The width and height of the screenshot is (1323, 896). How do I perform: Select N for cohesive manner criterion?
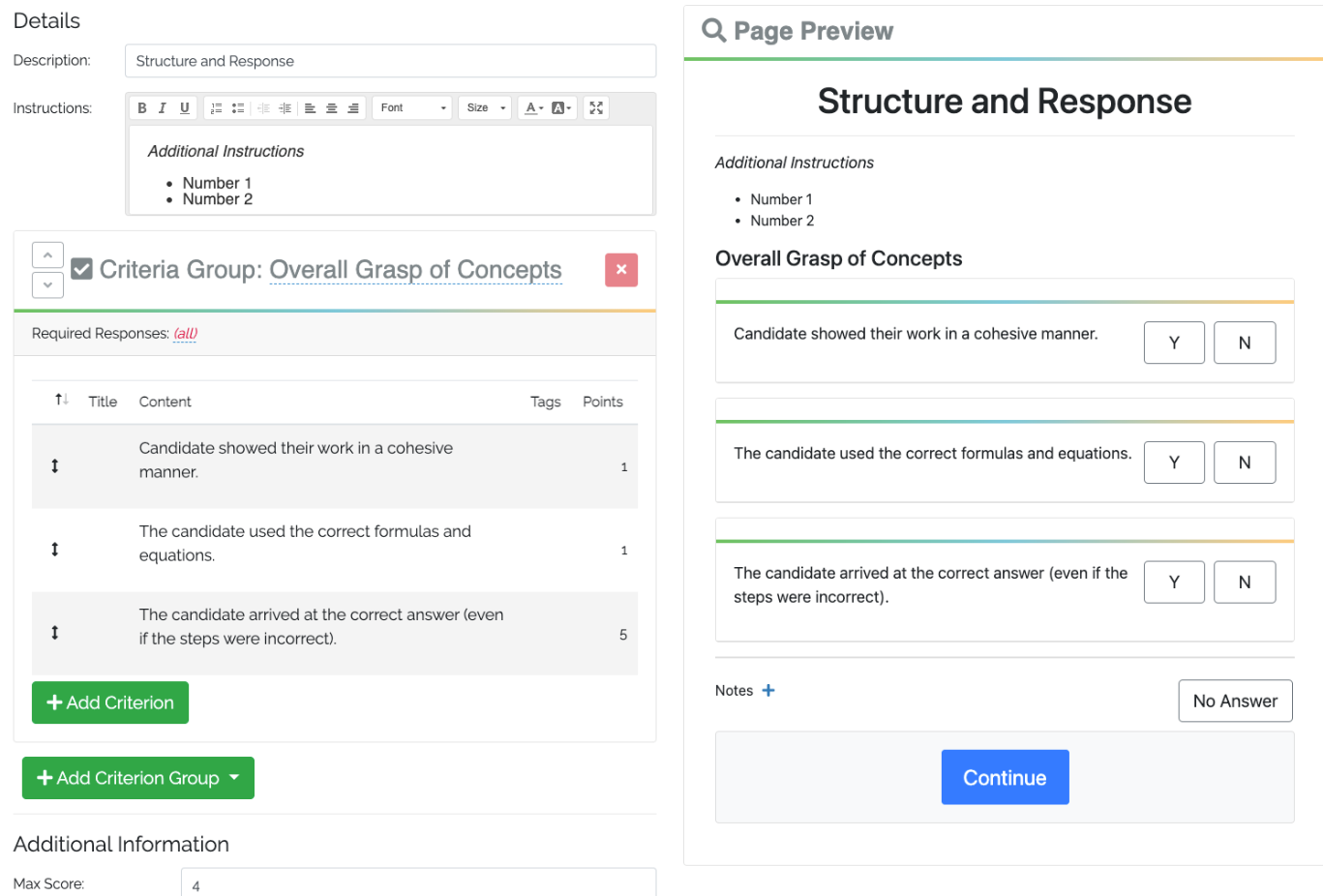click(1245, 343)
